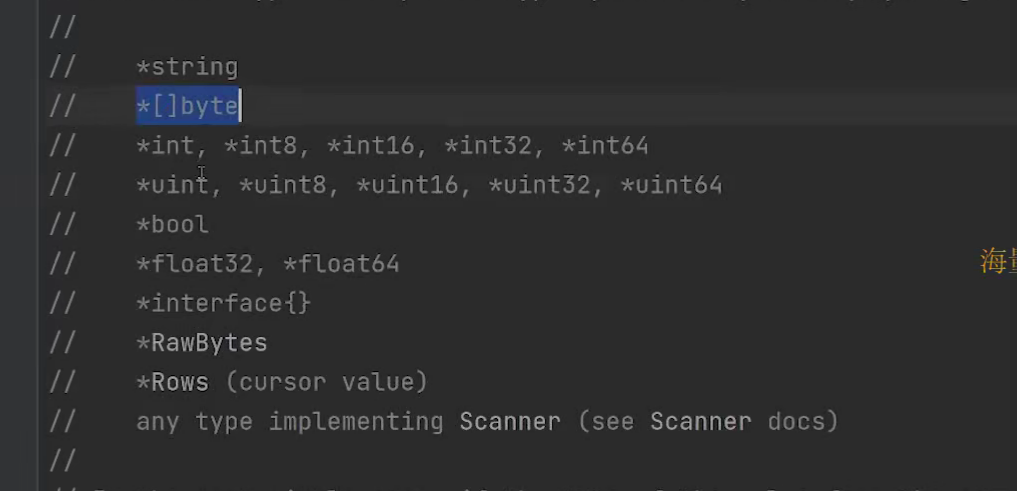Place cursor on *string comment text

187,67
